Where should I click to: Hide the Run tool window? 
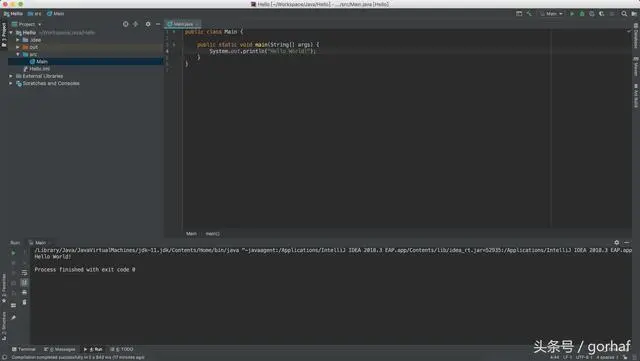pos(627,243)
